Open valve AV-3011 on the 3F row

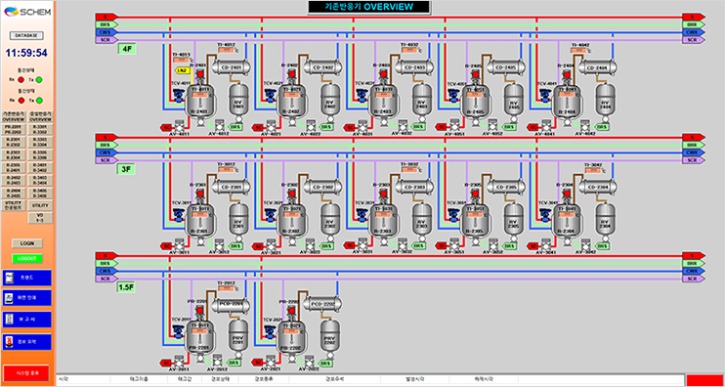(178, 245)
